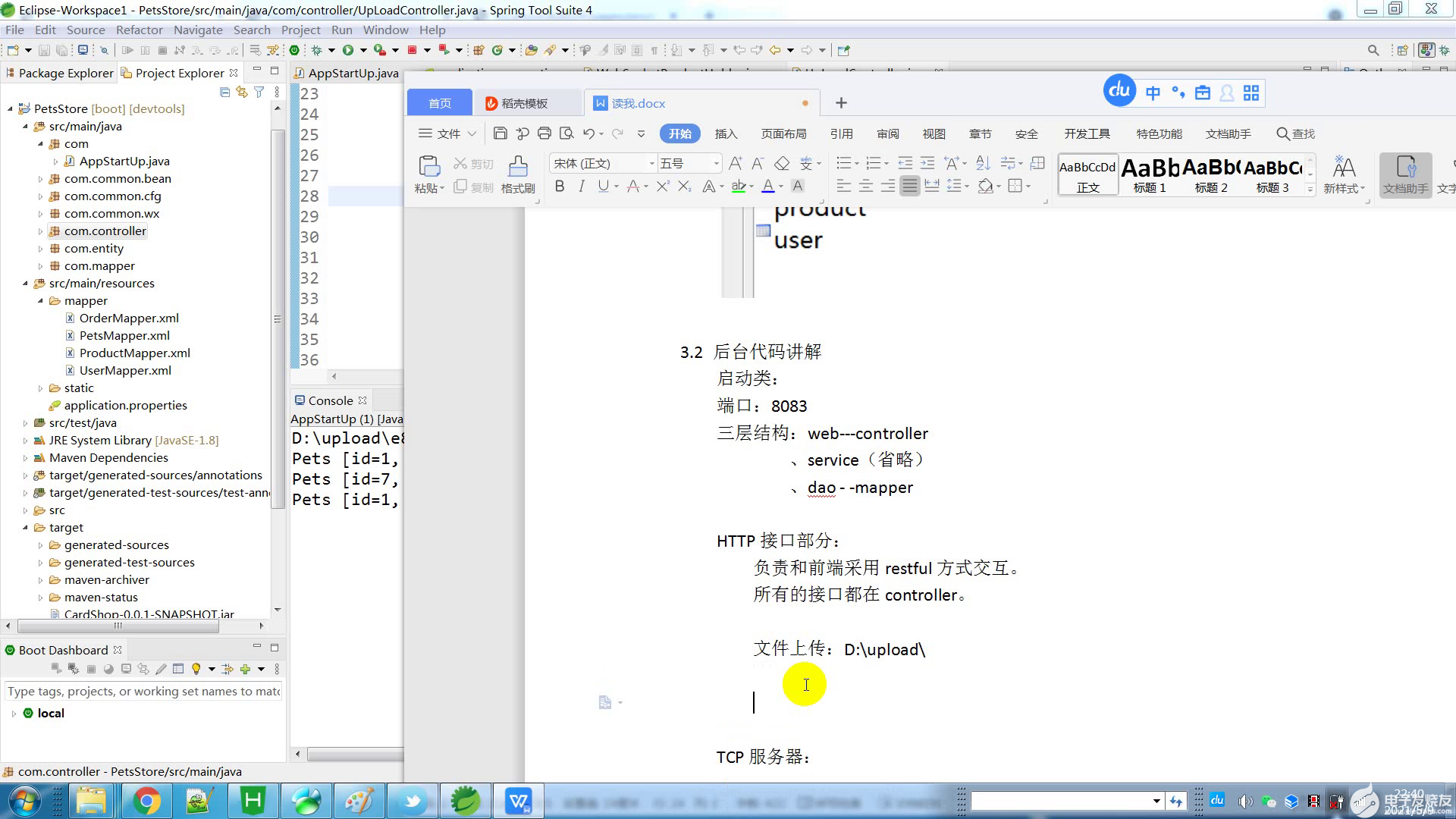Open Chrome from the Windows taskbar

(x=146, y=801)
